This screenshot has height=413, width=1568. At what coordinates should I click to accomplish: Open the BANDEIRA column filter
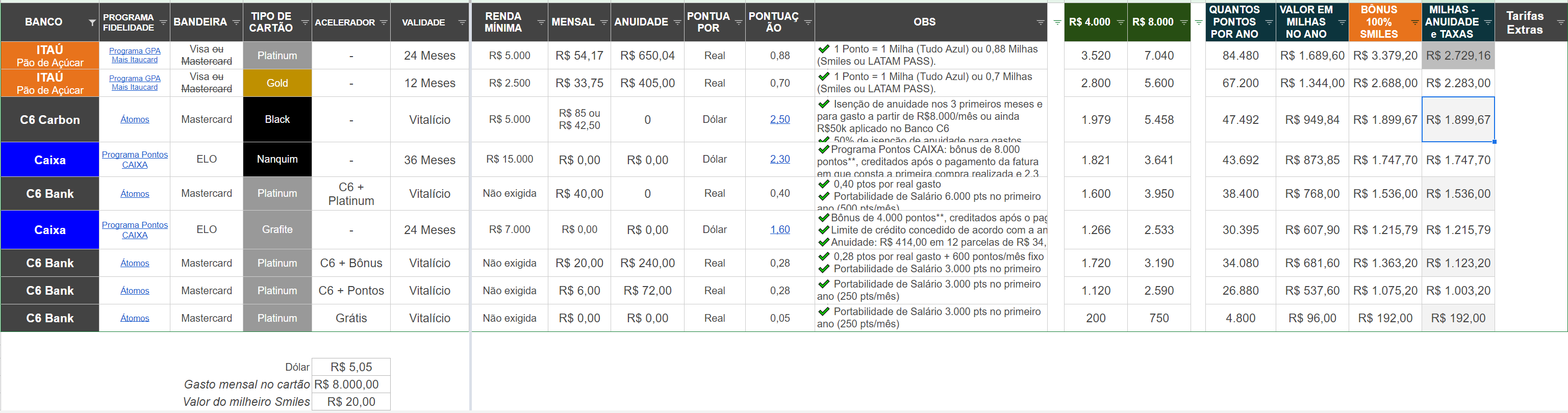coord(236,22)
